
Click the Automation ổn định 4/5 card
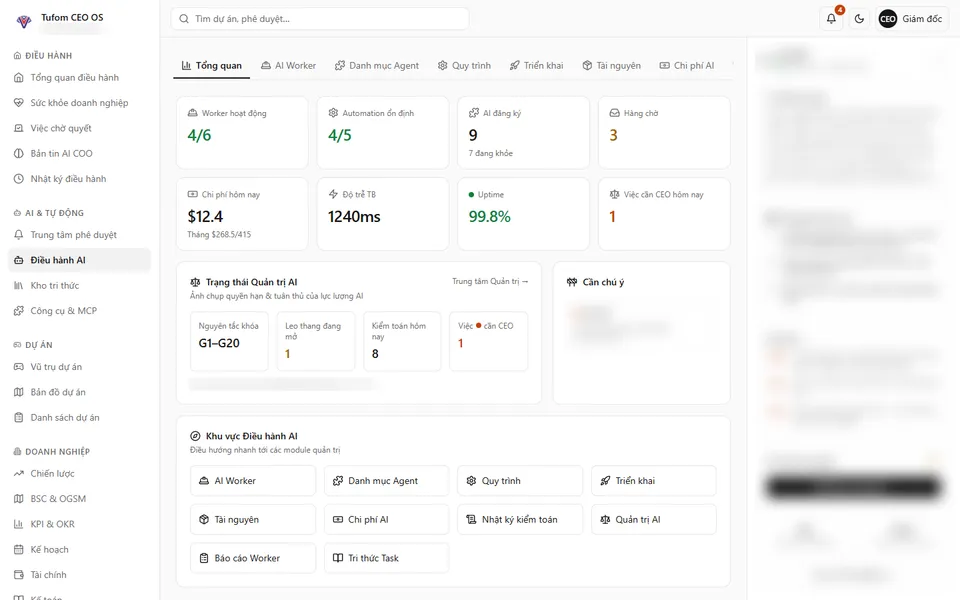point(383,132)
